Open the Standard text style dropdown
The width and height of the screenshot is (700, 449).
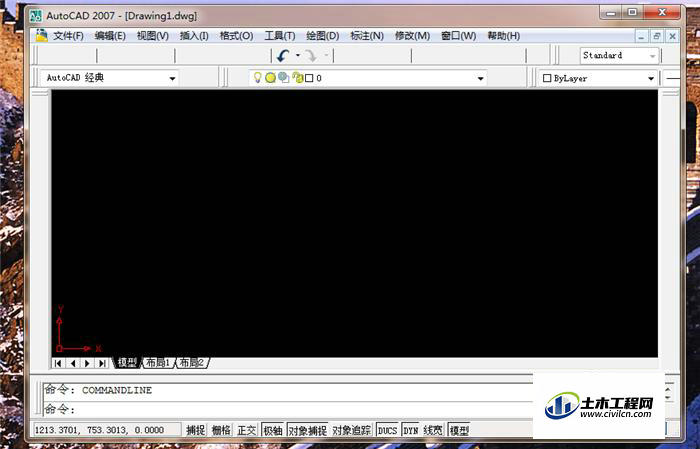(653, 56)
